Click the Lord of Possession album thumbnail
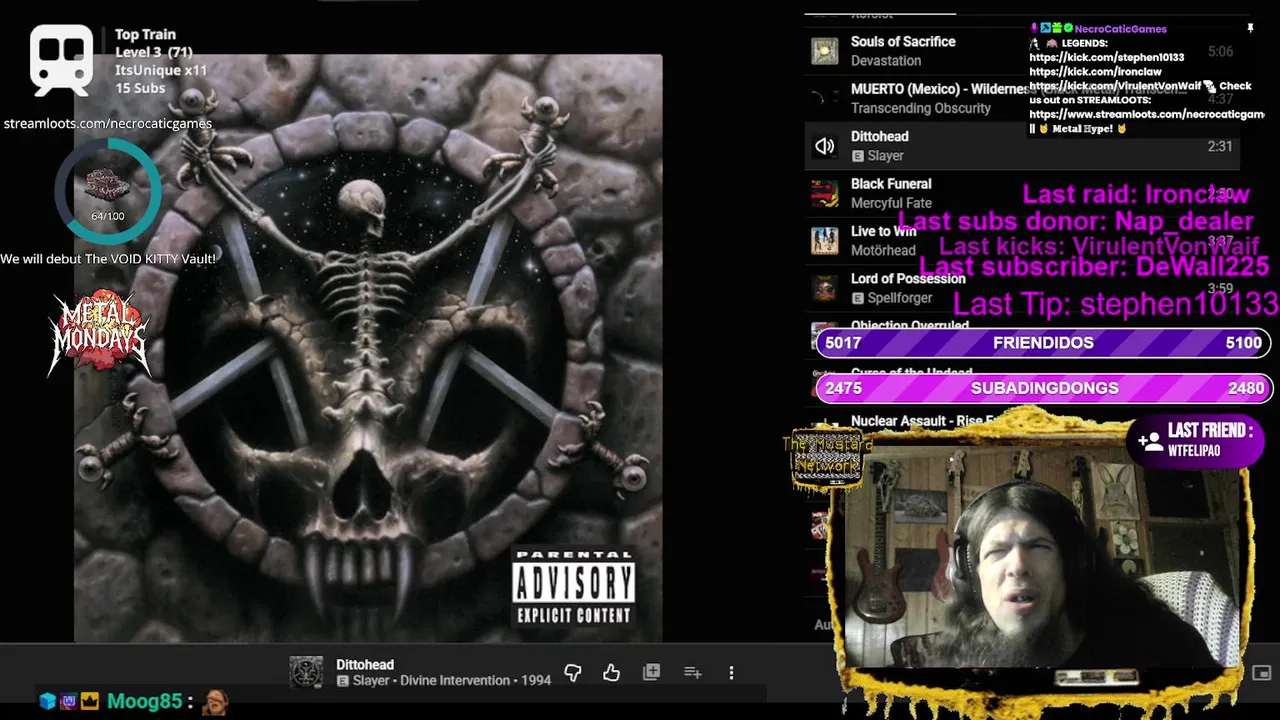 tap(825, 288)
